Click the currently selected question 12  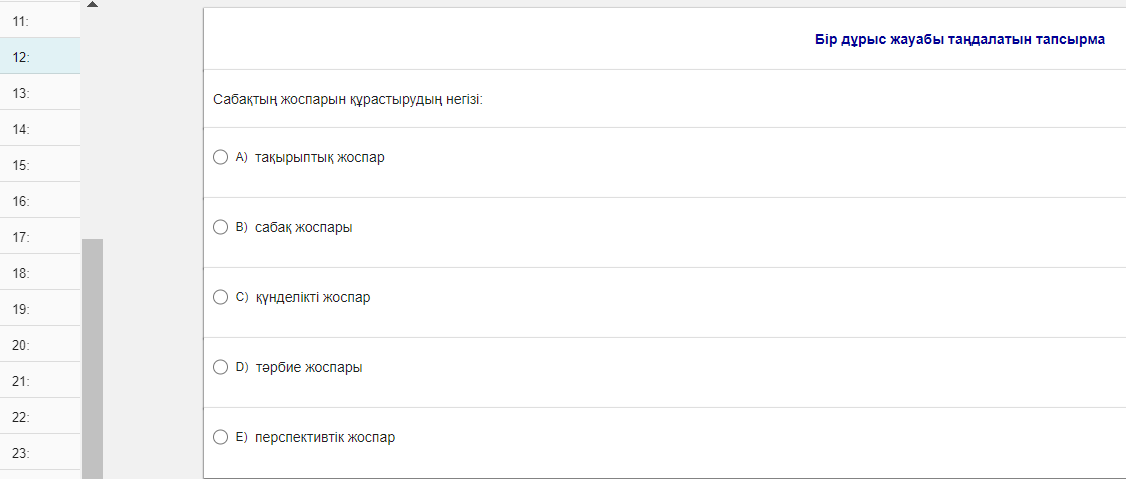point(40,56)
